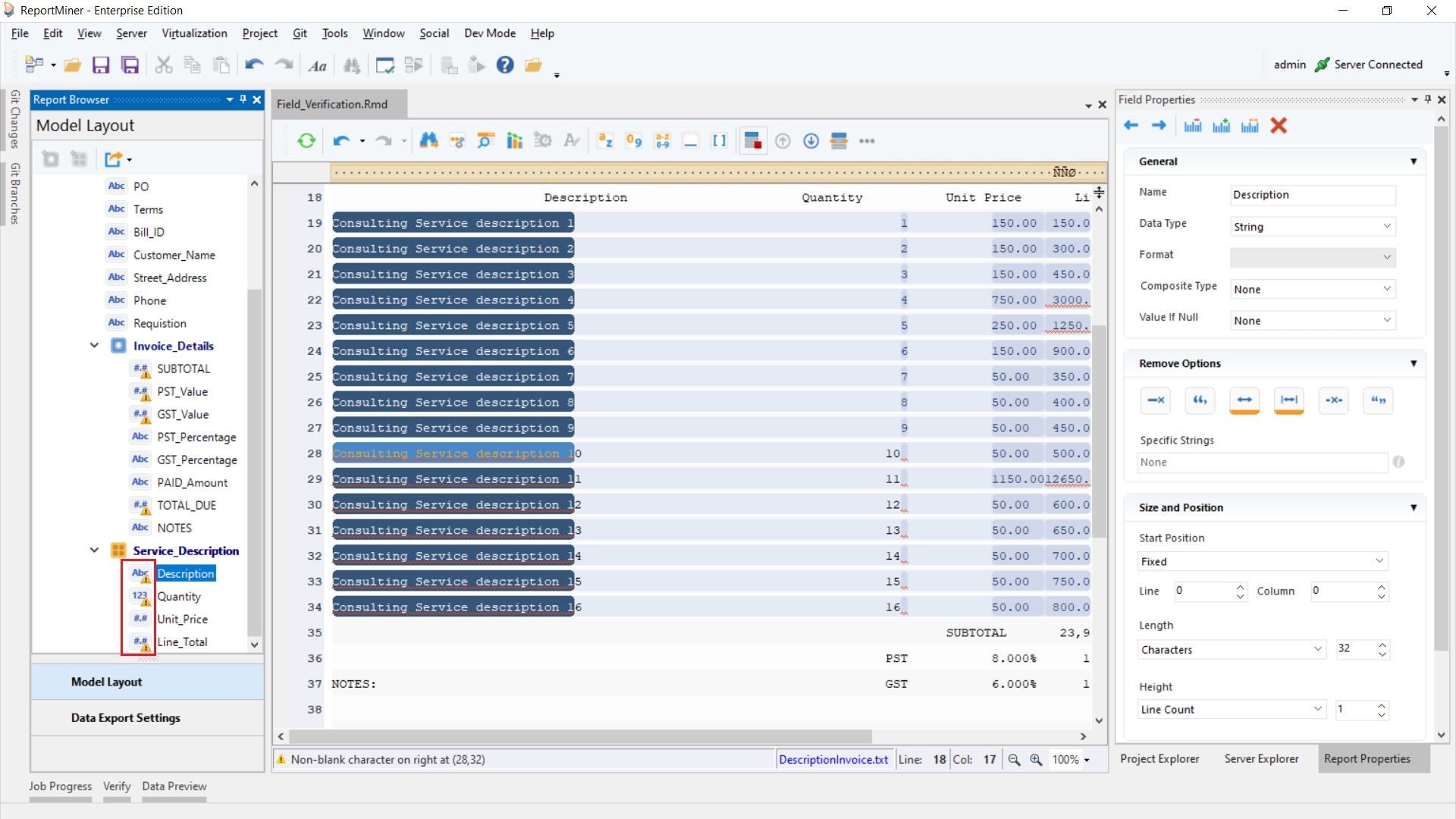The image size is (1456, 819).
Task: Click the blue down-arrow circle icon
Action: pyautogui.click(x=811, y=141)
